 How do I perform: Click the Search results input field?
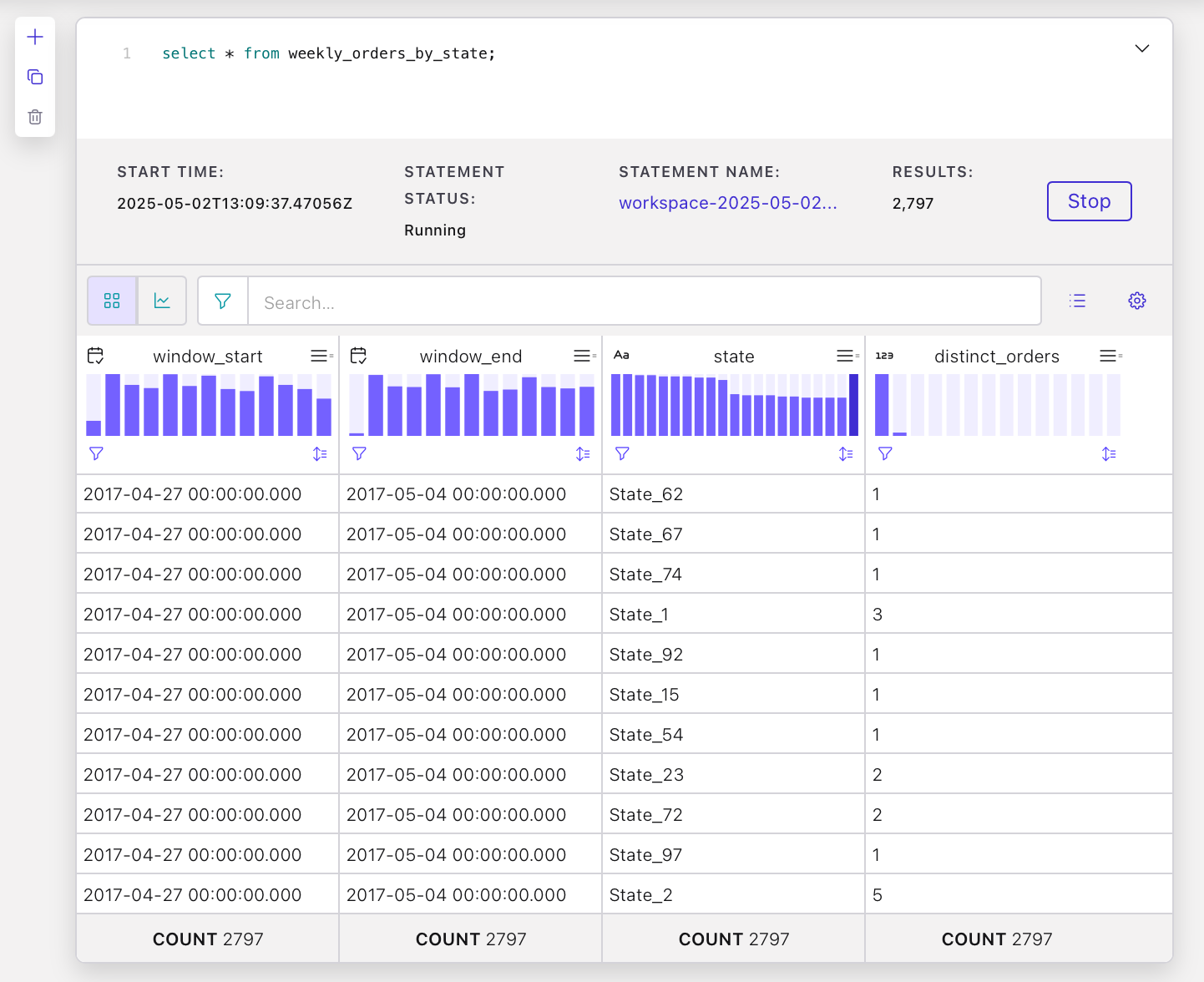click(x=643, y=302)
